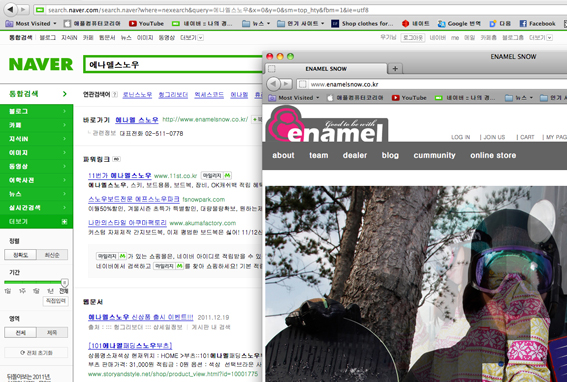
Task: Select 정확도 sort option
Action: (x=20, y=255)
